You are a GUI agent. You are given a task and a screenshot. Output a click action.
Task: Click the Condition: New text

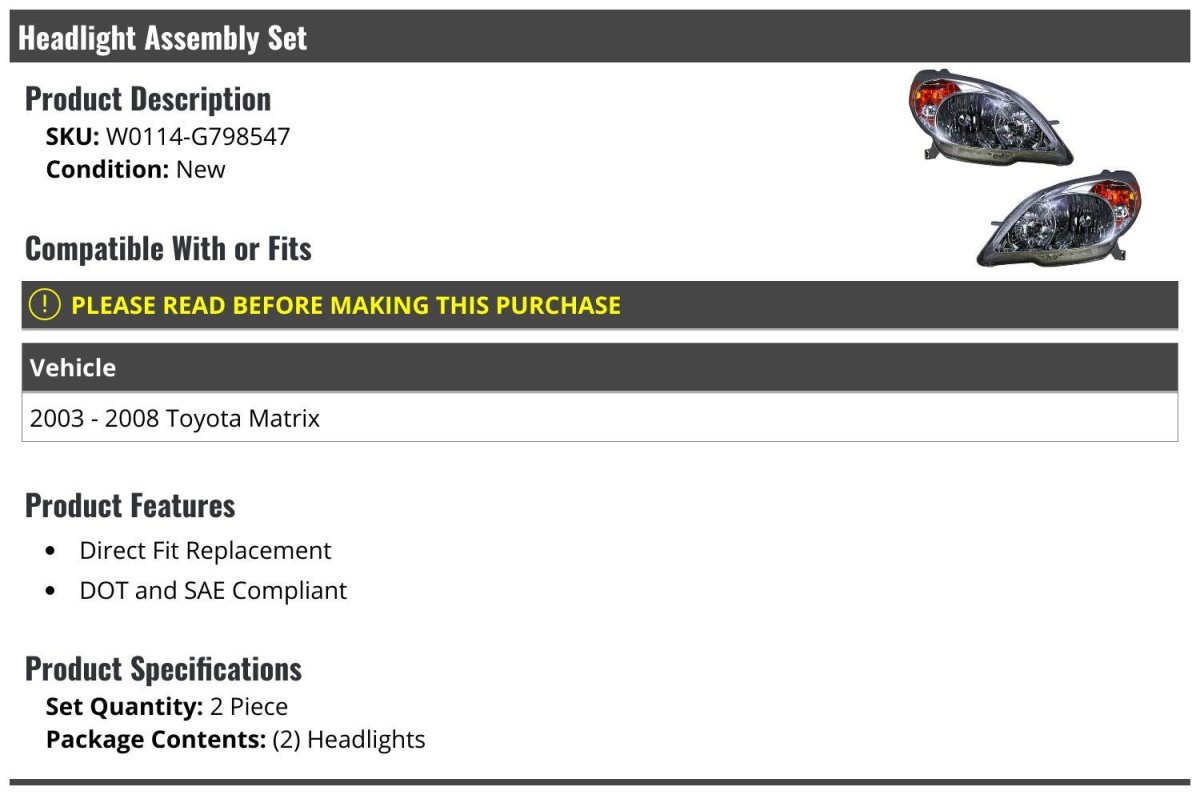[x=136, y=169]
